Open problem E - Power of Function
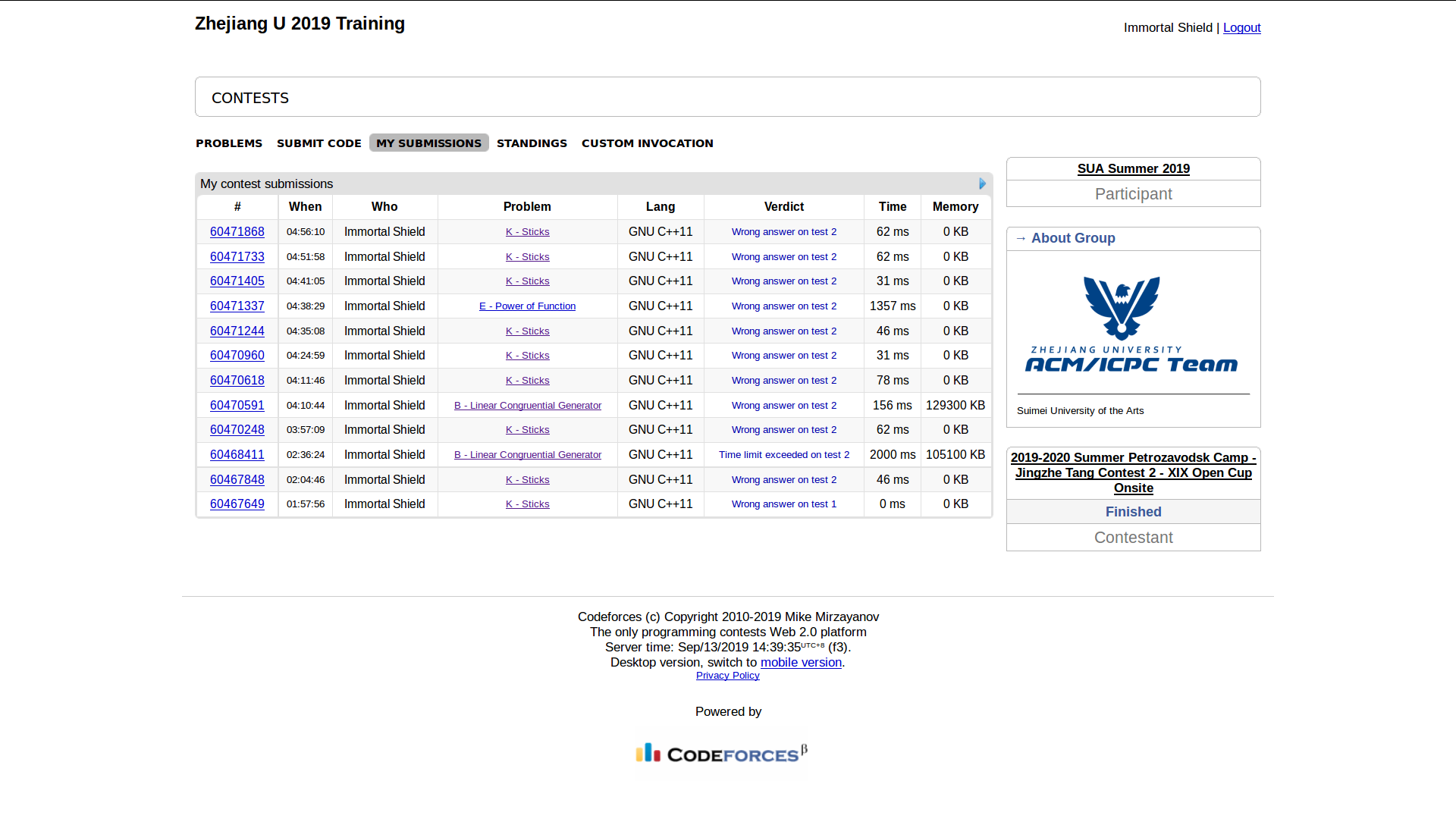This screenshot has height=819, width=1456. tap(527, 306)
